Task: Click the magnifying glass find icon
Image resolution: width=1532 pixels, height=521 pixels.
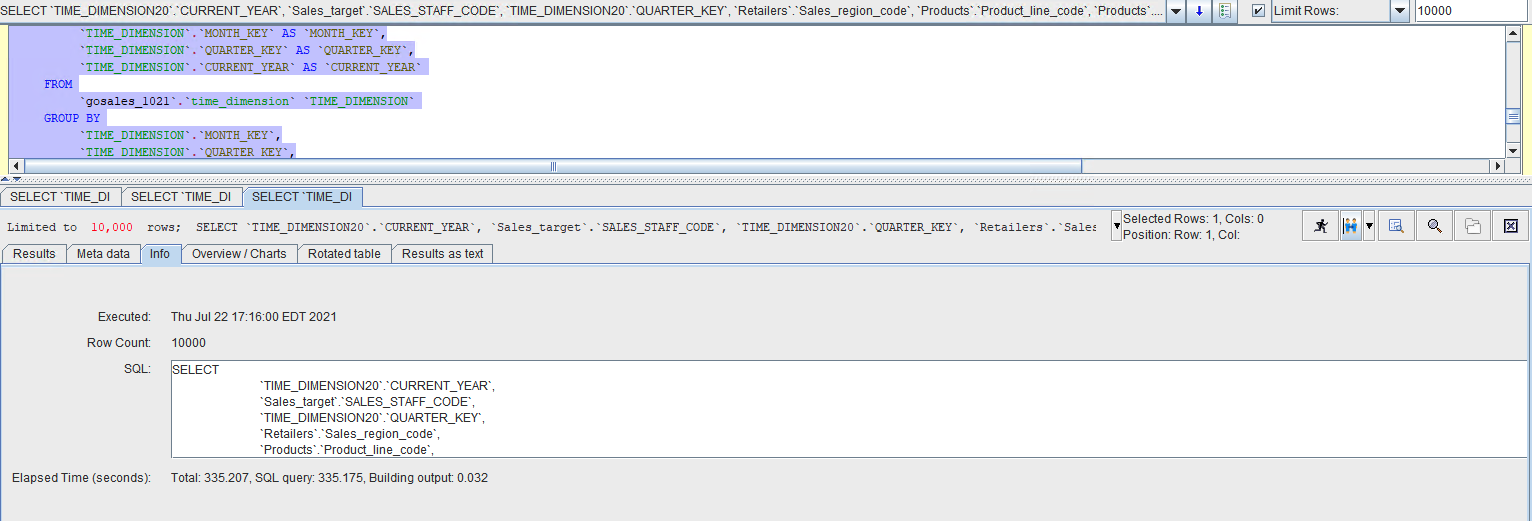Action: 1434,226
